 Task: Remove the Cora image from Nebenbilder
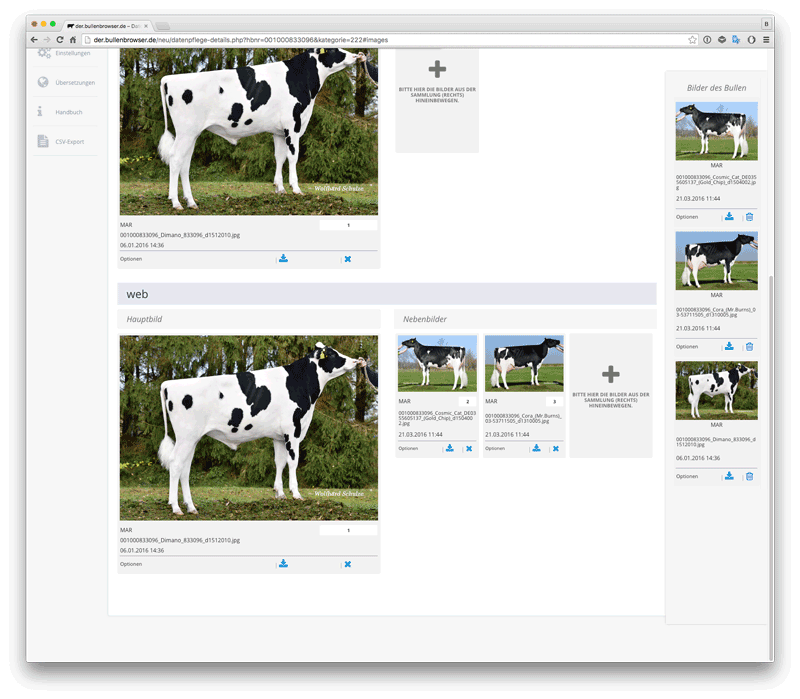click(x=555, y=448)
